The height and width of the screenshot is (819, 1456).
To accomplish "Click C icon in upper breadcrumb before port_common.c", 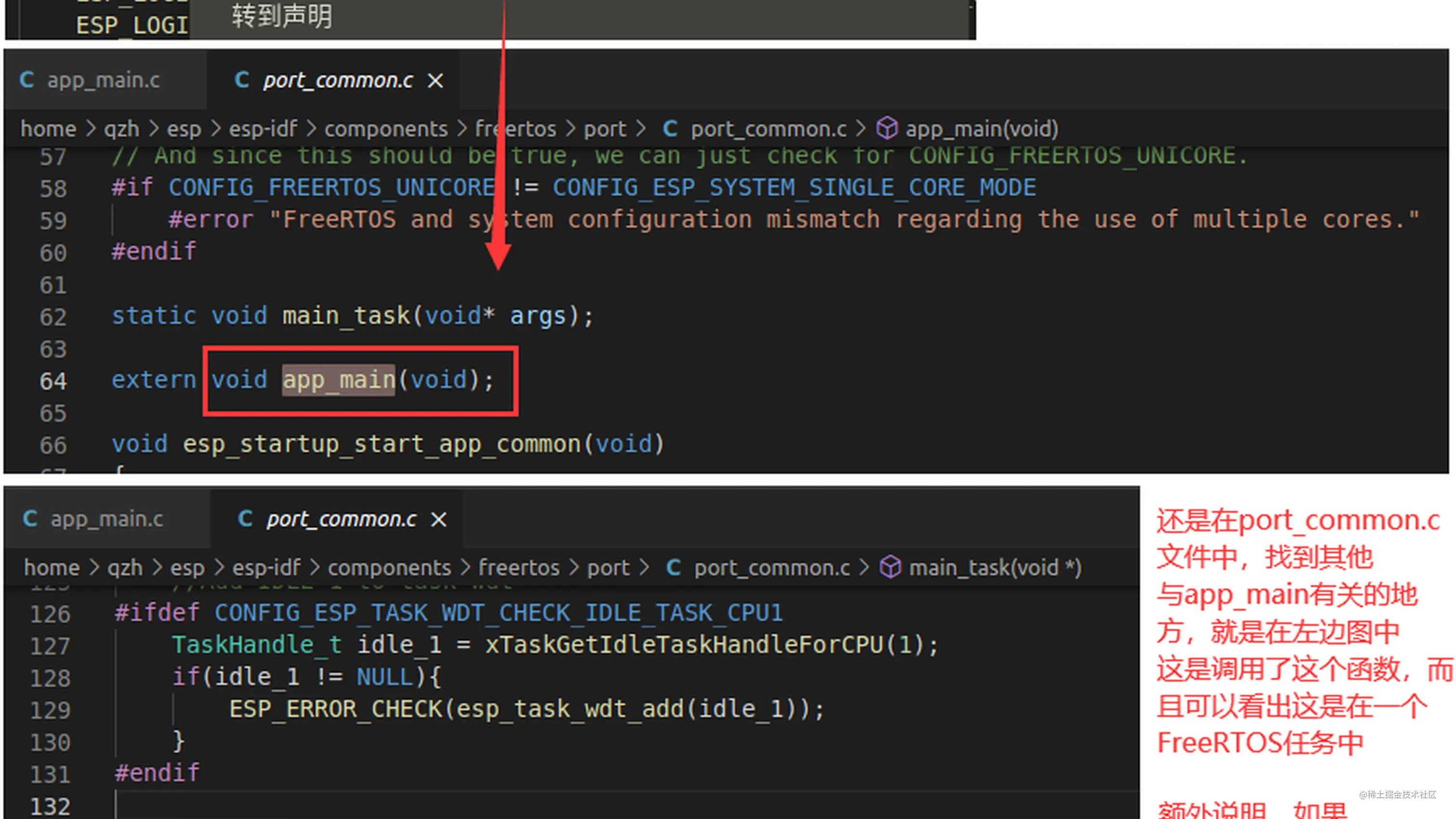I will (670, 128).
